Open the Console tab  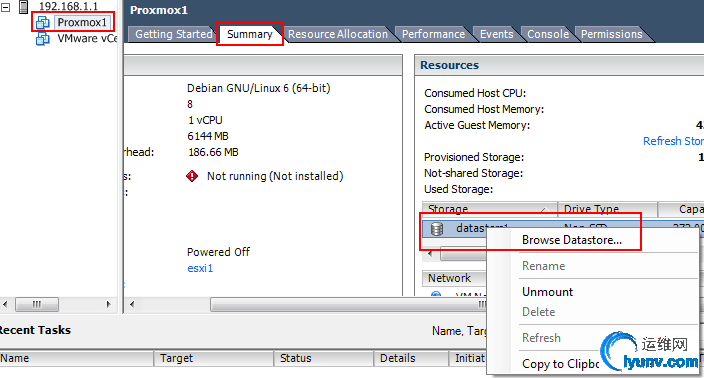pyautogui.click(x=548, y=34)
